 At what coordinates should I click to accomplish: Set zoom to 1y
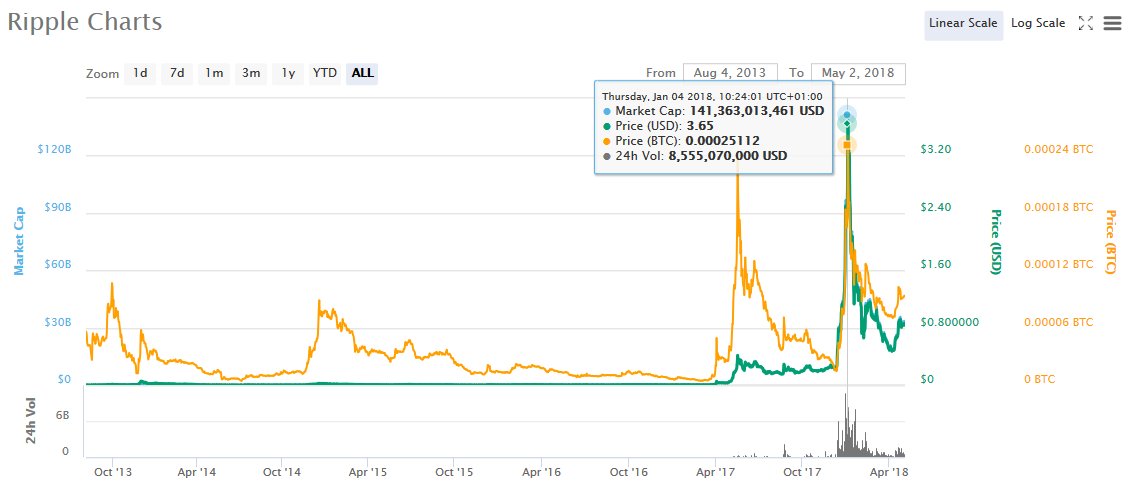(288, 73)
